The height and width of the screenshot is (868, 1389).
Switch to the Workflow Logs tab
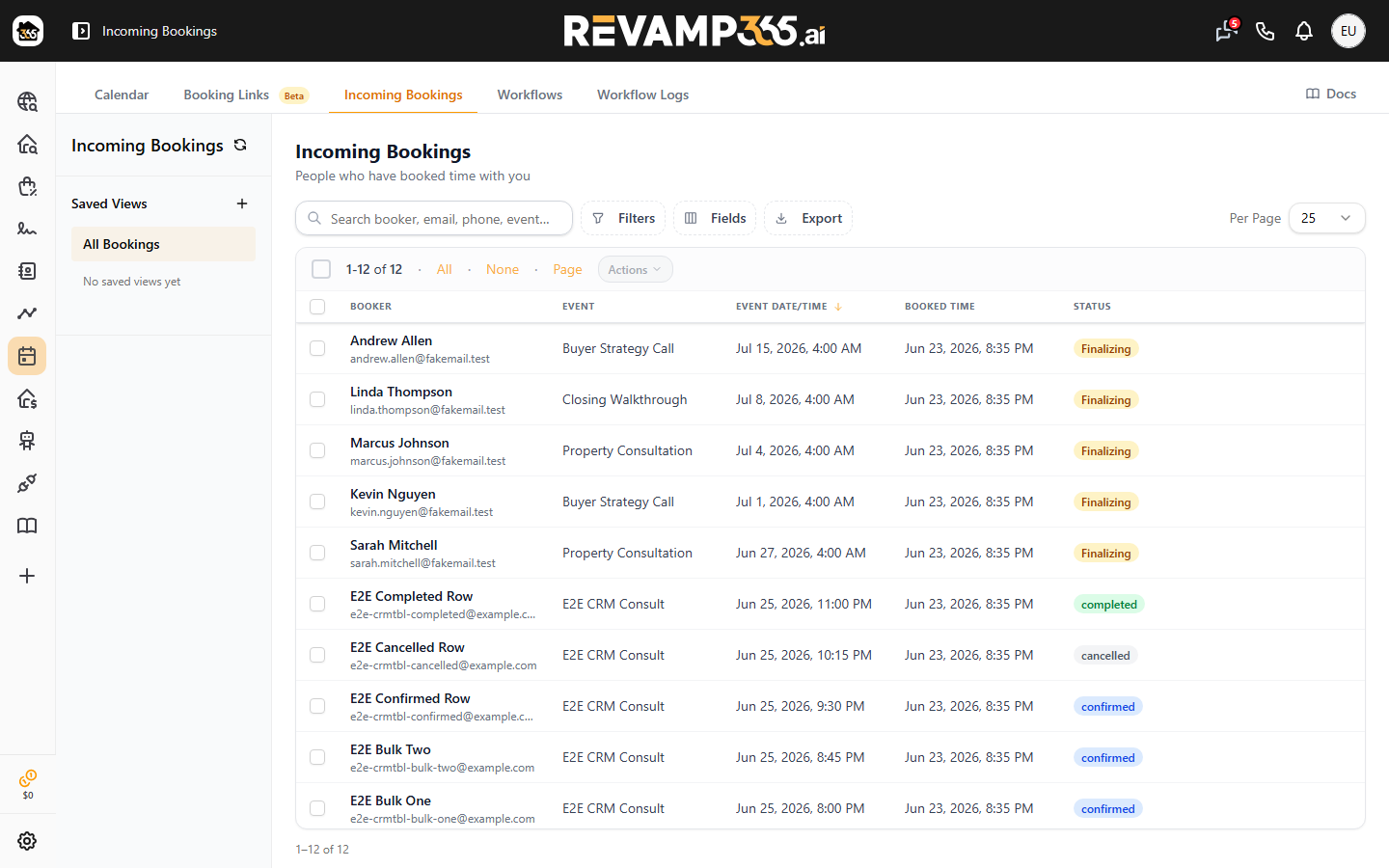(642, 95)
